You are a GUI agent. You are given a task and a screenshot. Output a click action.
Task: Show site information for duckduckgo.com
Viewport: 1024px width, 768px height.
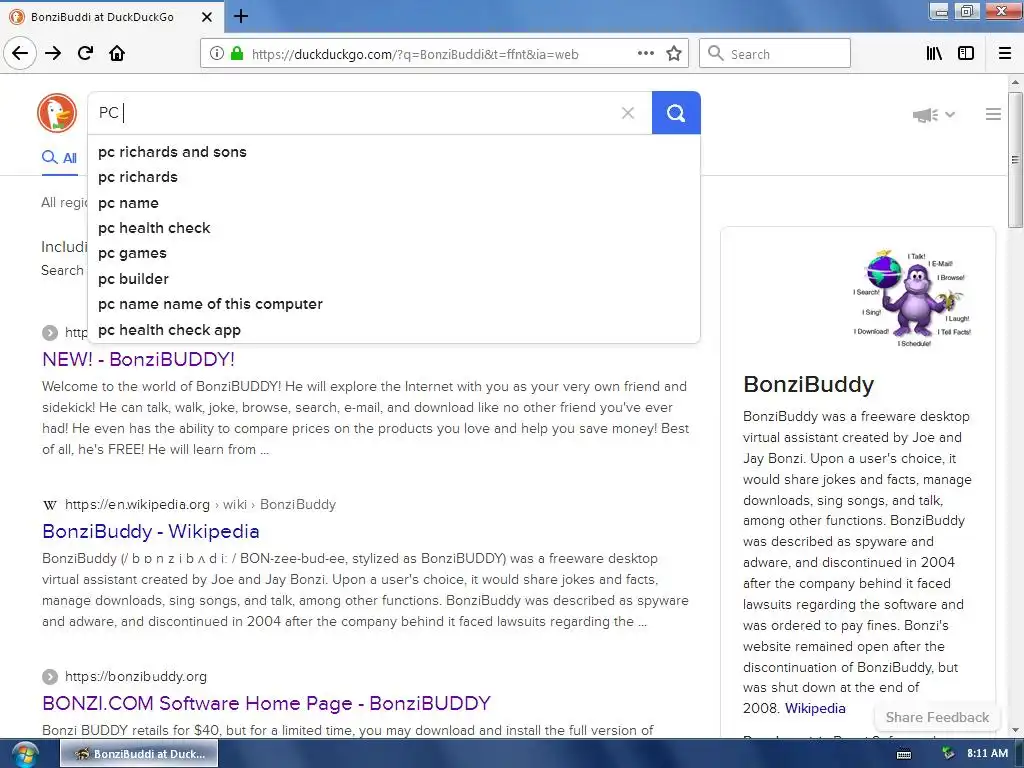217,54
